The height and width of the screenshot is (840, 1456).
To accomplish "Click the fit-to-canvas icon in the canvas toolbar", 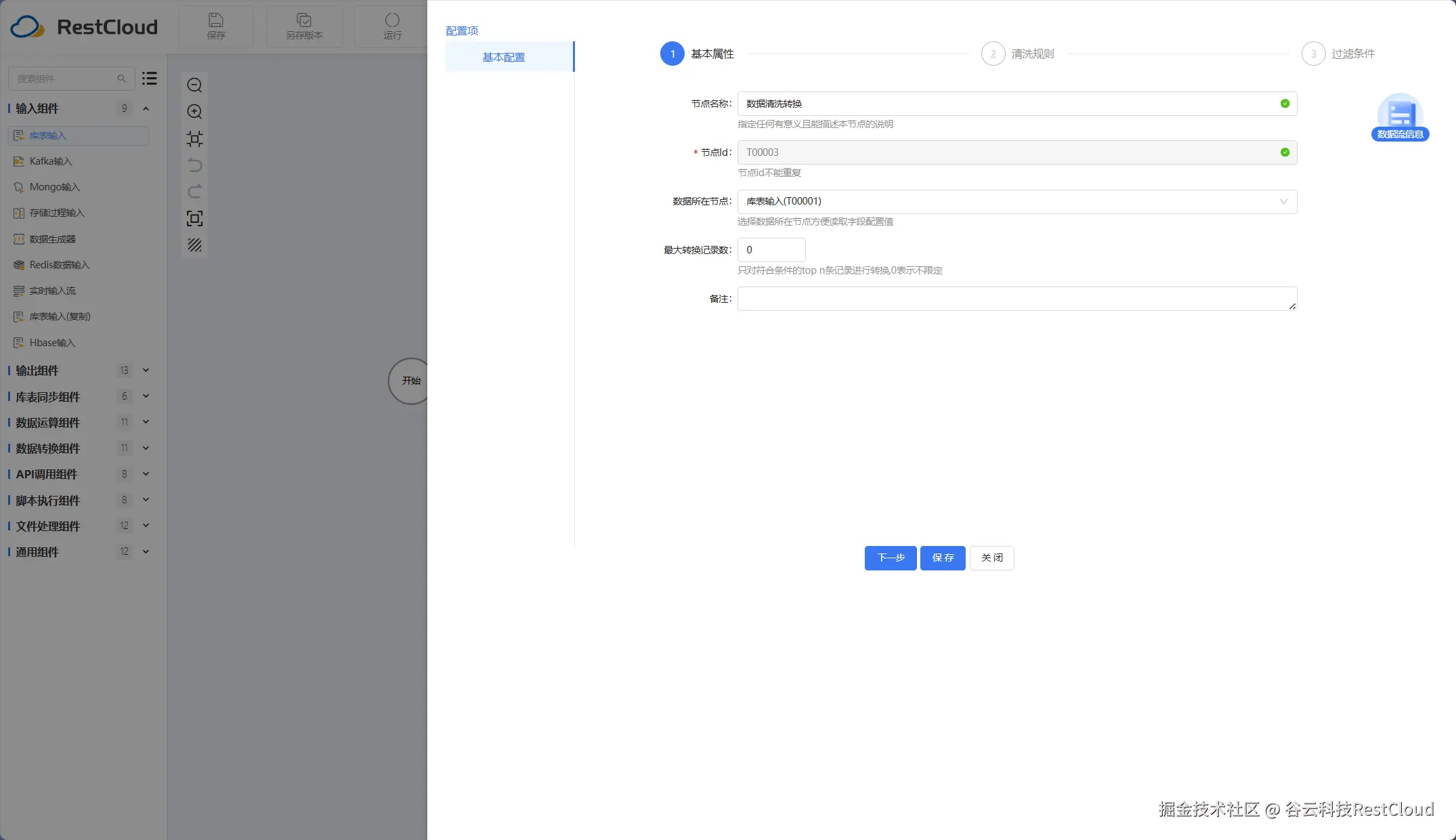I will pos(194,139).
